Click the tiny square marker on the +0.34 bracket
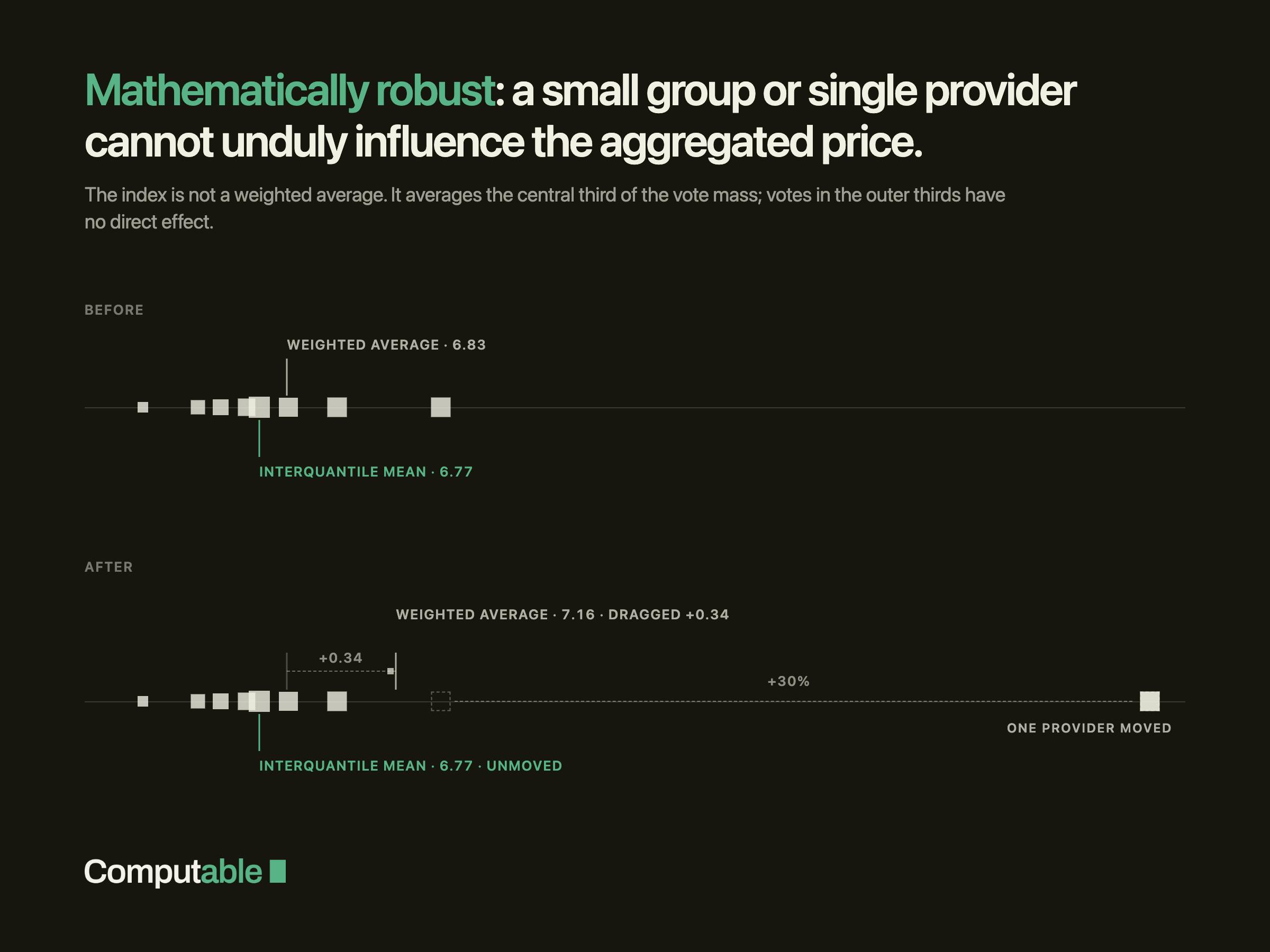This screenshot has height=952, width=1270. pos(391,671)
